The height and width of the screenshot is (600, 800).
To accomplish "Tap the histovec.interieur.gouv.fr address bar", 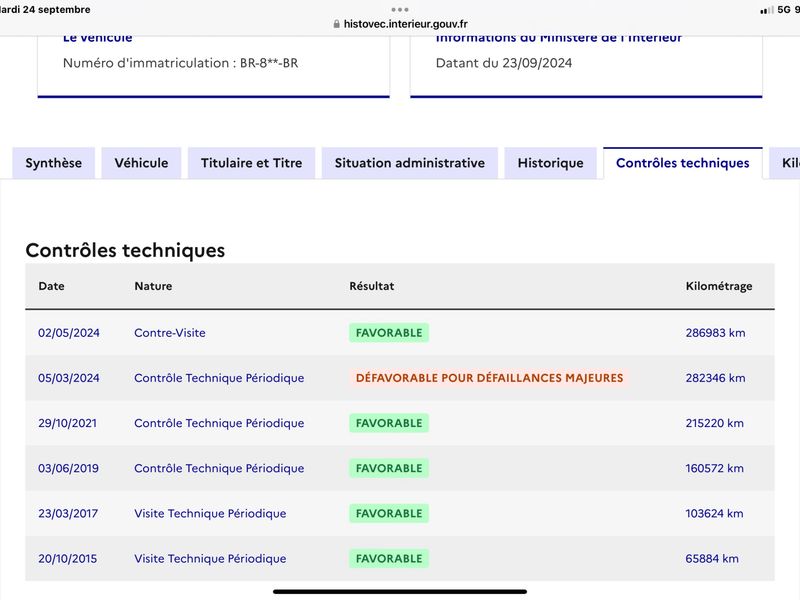I will 400,24.
